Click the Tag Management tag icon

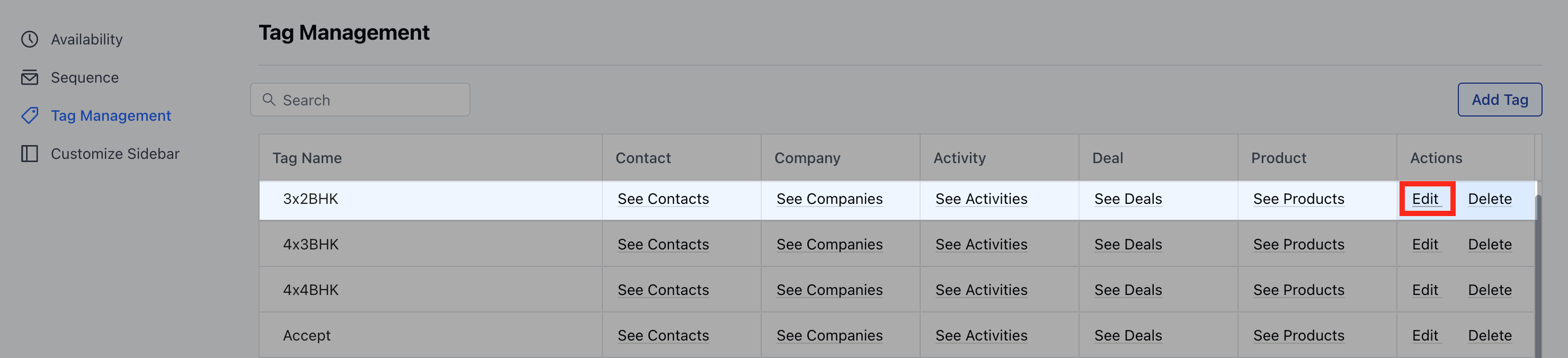[29, 115]
